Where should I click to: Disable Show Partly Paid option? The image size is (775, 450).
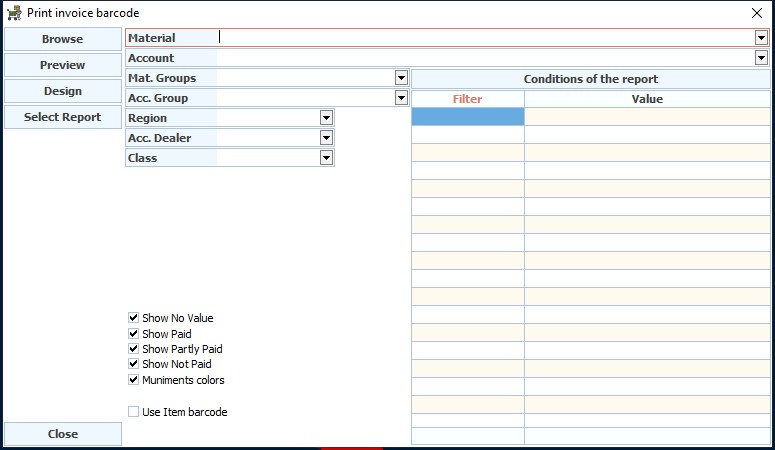[x=133, y=349]
